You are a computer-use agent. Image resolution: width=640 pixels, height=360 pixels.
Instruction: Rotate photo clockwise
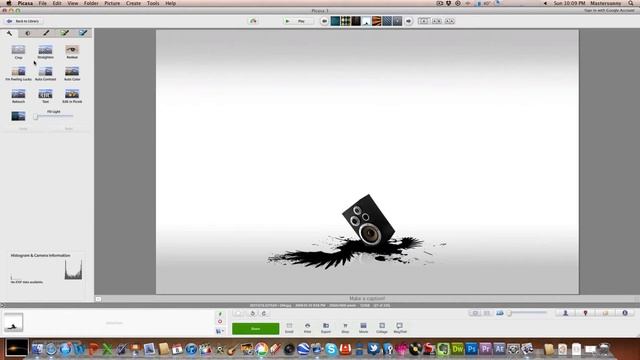click(264, 313)
